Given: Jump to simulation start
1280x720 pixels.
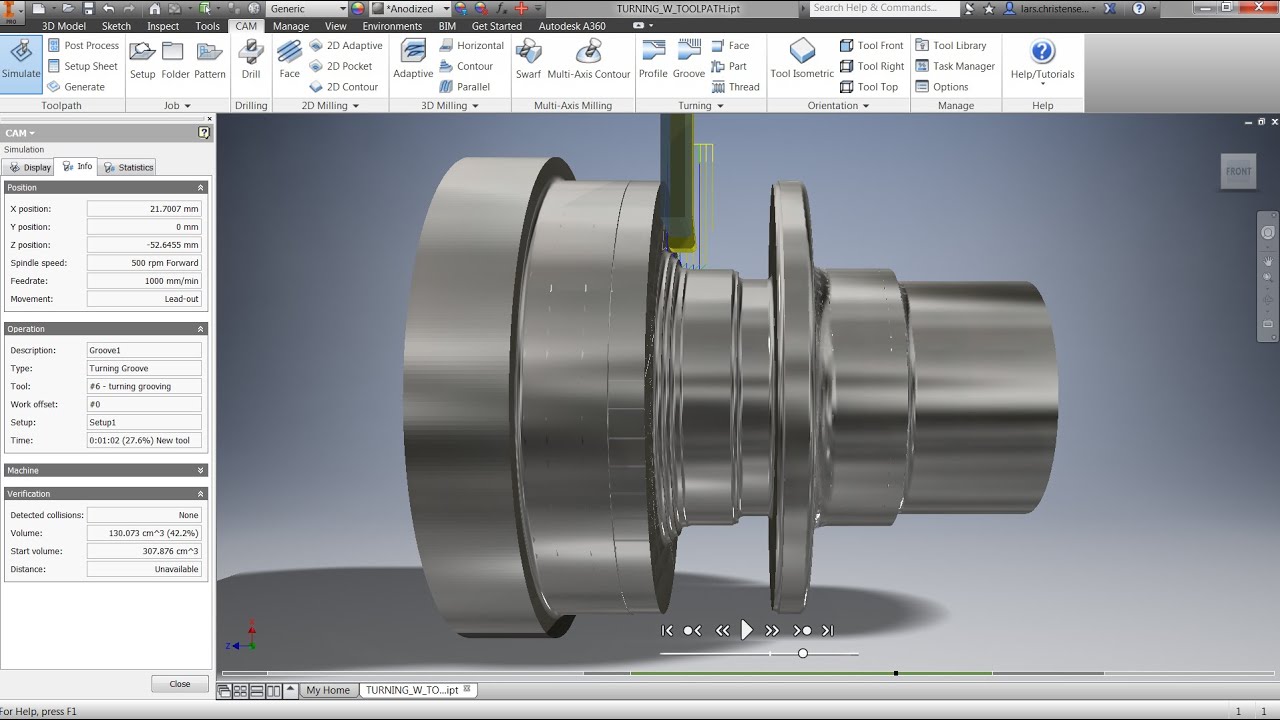Looking at the screenshot, I should (667, 630).
